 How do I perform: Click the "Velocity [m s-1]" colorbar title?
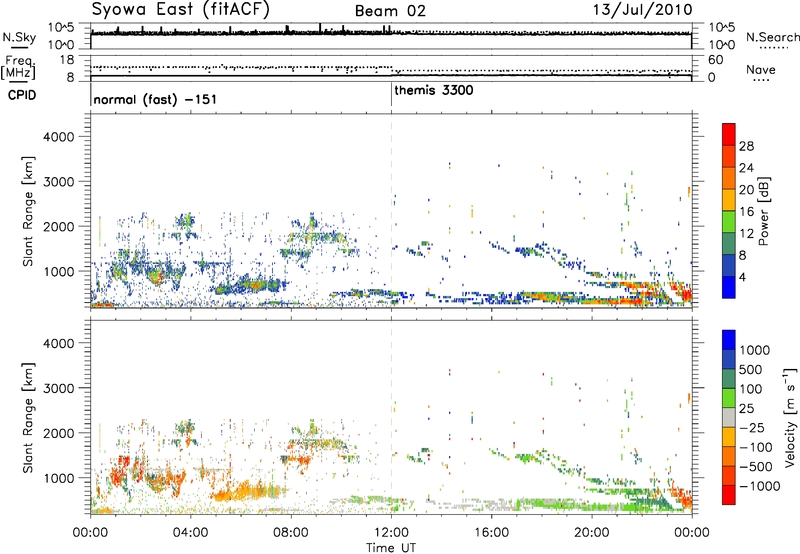[790, 417]
